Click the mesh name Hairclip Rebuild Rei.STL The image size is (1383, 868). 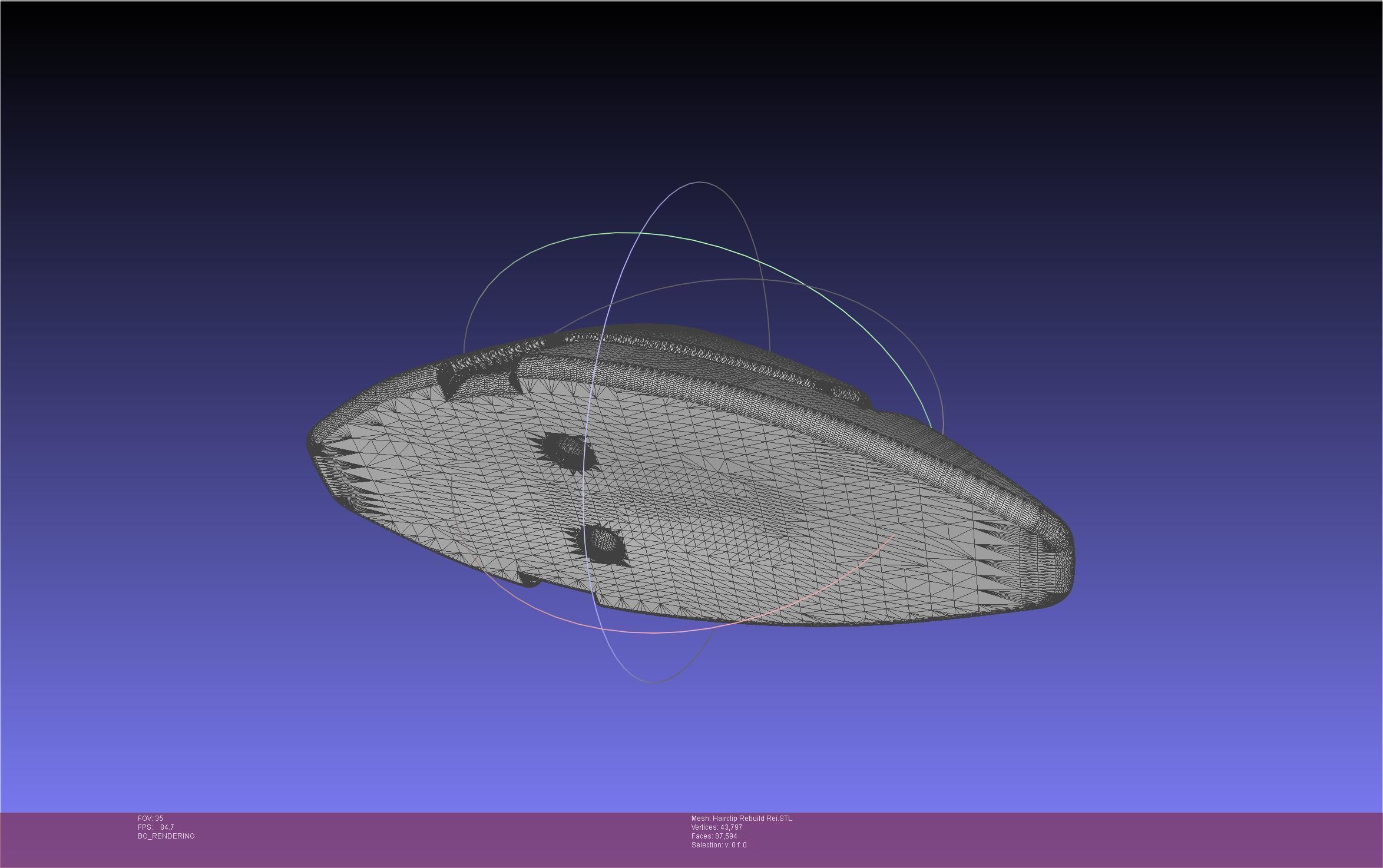742,819
